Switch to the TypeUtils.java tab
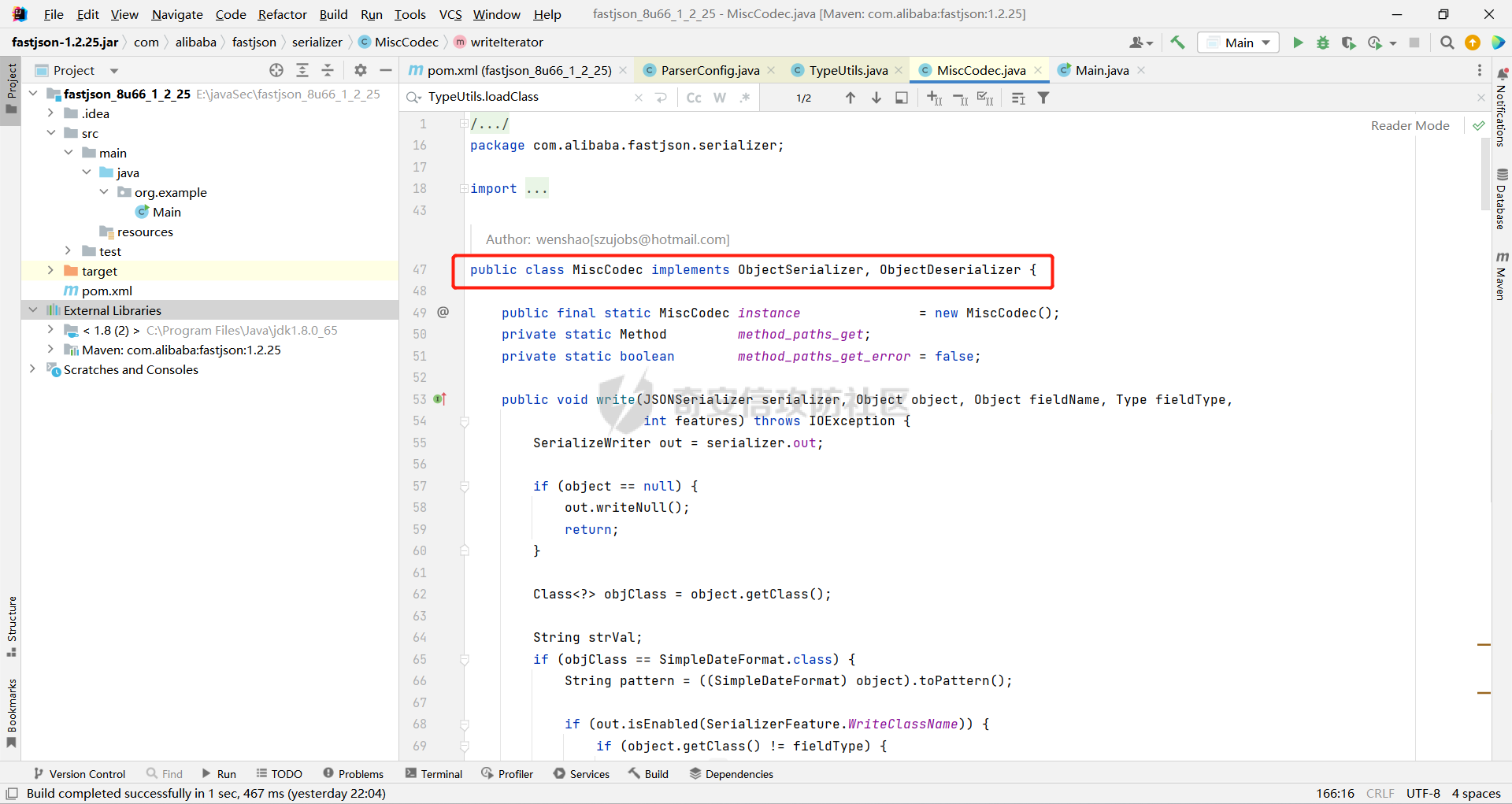Screen dimensions: 1512x804 point(847,70)
